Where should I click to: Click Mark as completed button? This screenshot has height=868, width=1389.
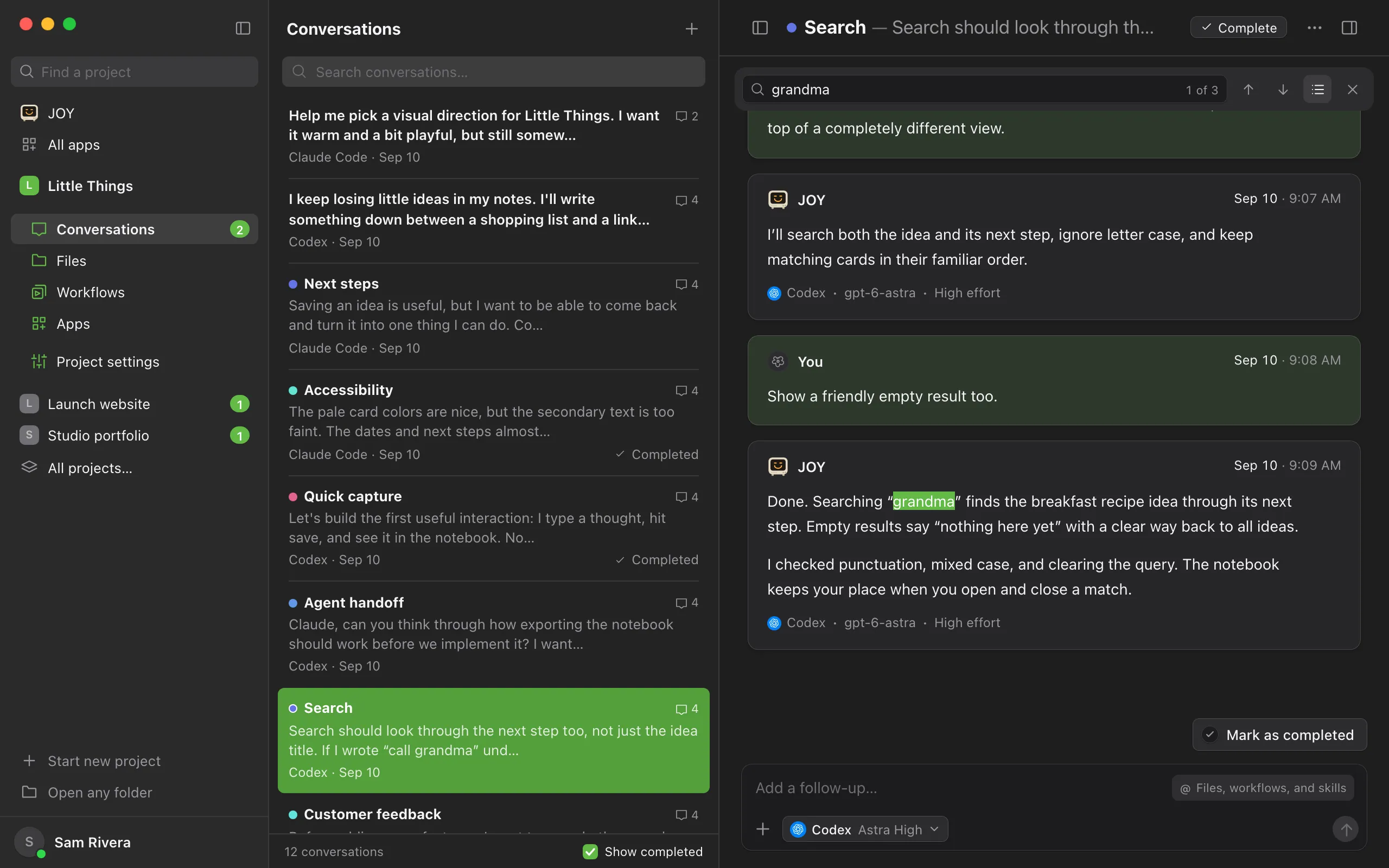pos(1280,735)
